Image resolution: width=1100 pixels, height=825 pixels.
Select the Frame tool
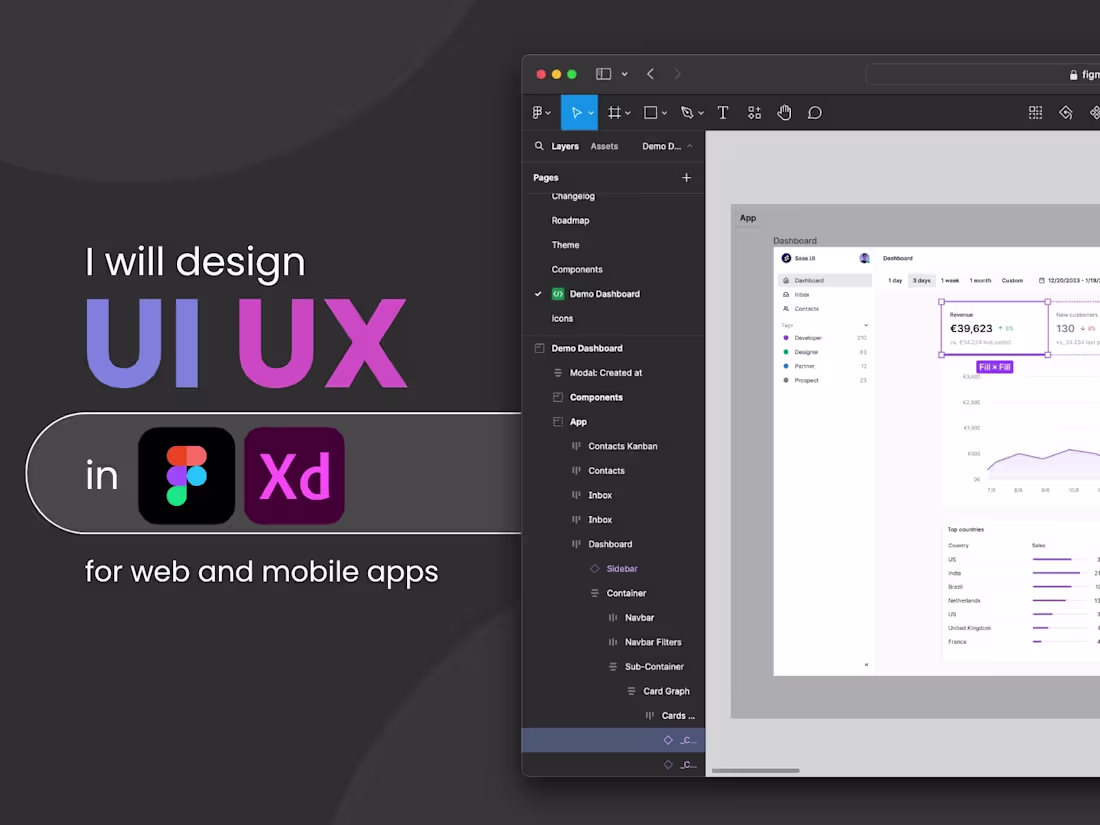(x=615, y=112)
